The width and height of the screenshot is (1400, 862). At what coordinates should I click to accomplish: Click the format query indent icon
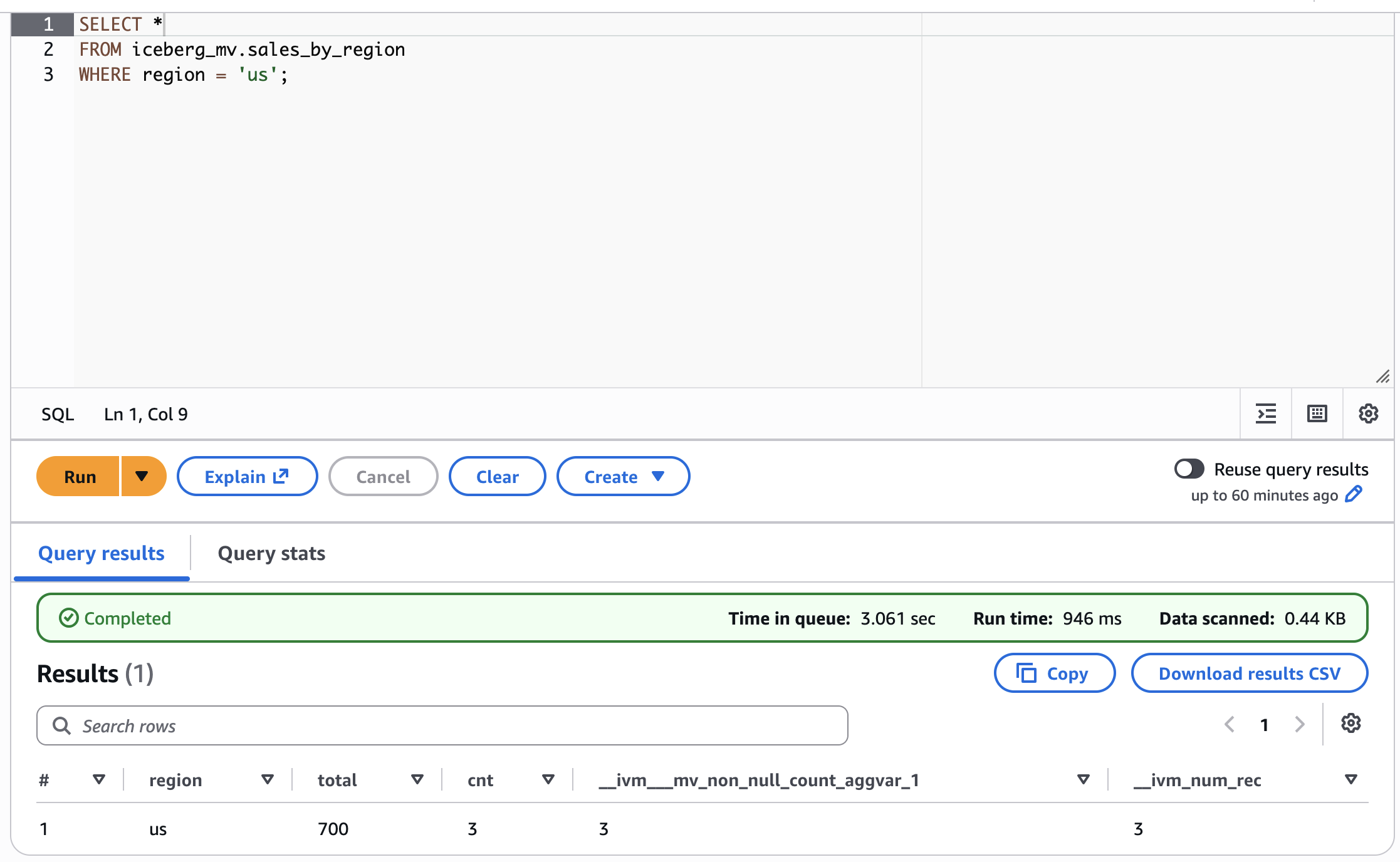tap(1266, 413)
